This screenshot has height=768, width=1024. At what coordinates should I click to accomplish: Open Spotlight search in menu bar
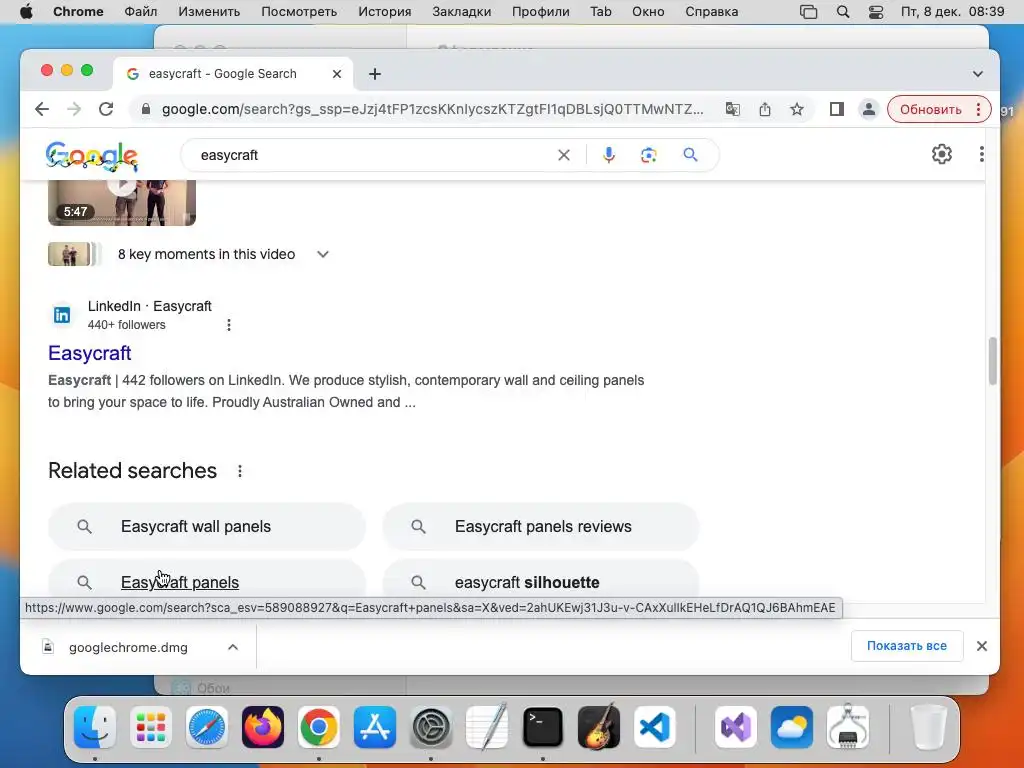[x=843, y=12]
